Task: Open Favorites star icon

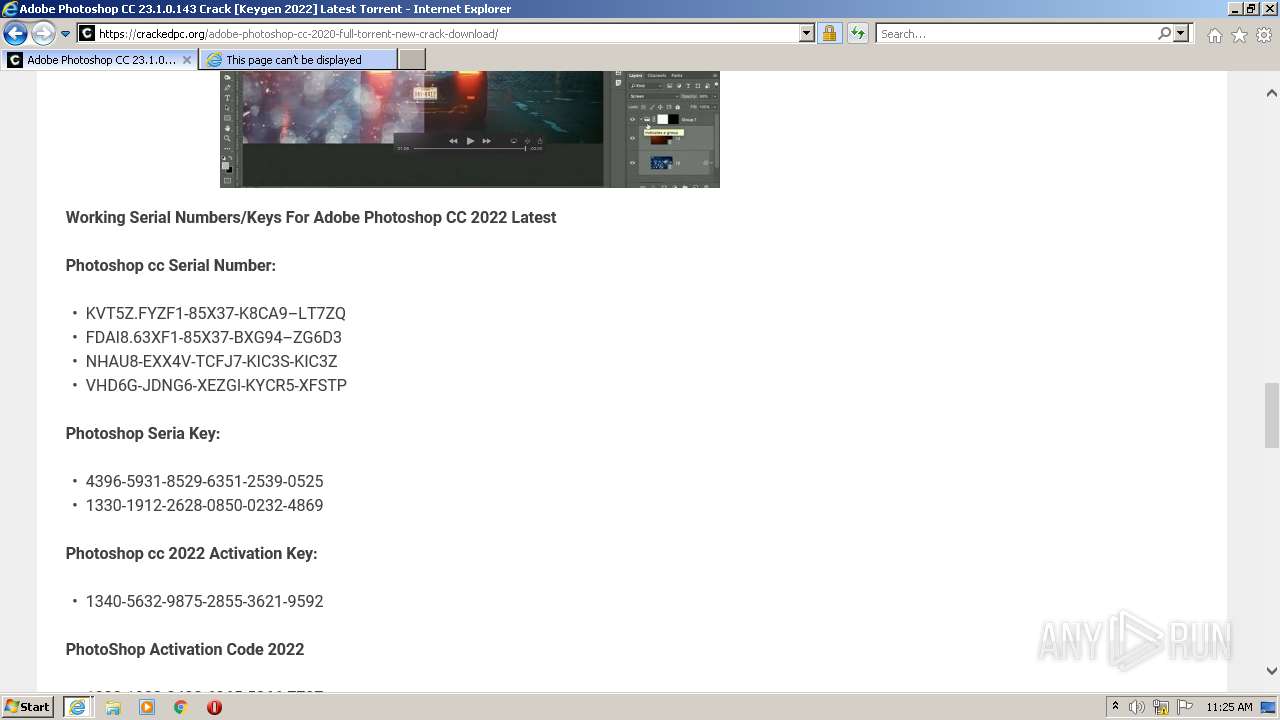Action: pyautogui.click(x=1239, y=35)
